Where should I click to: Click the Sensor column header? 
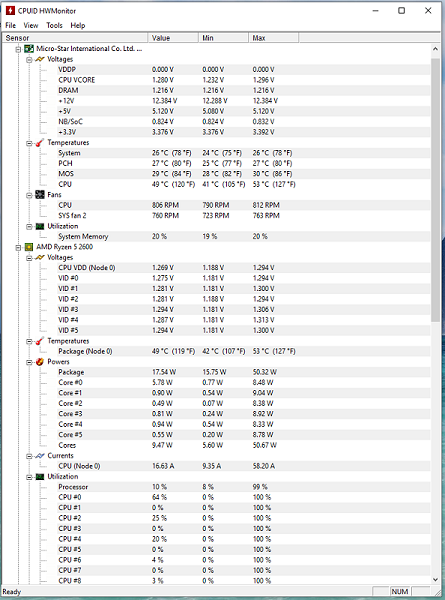coord(75,38)
